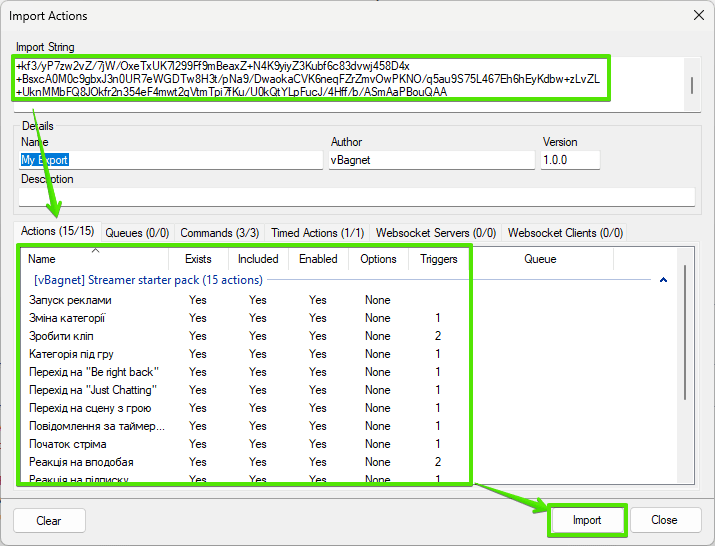The height and width of the screenshot is (546, 715).
Task: Select the Початок стріма action row
Action: click(349, 444)
